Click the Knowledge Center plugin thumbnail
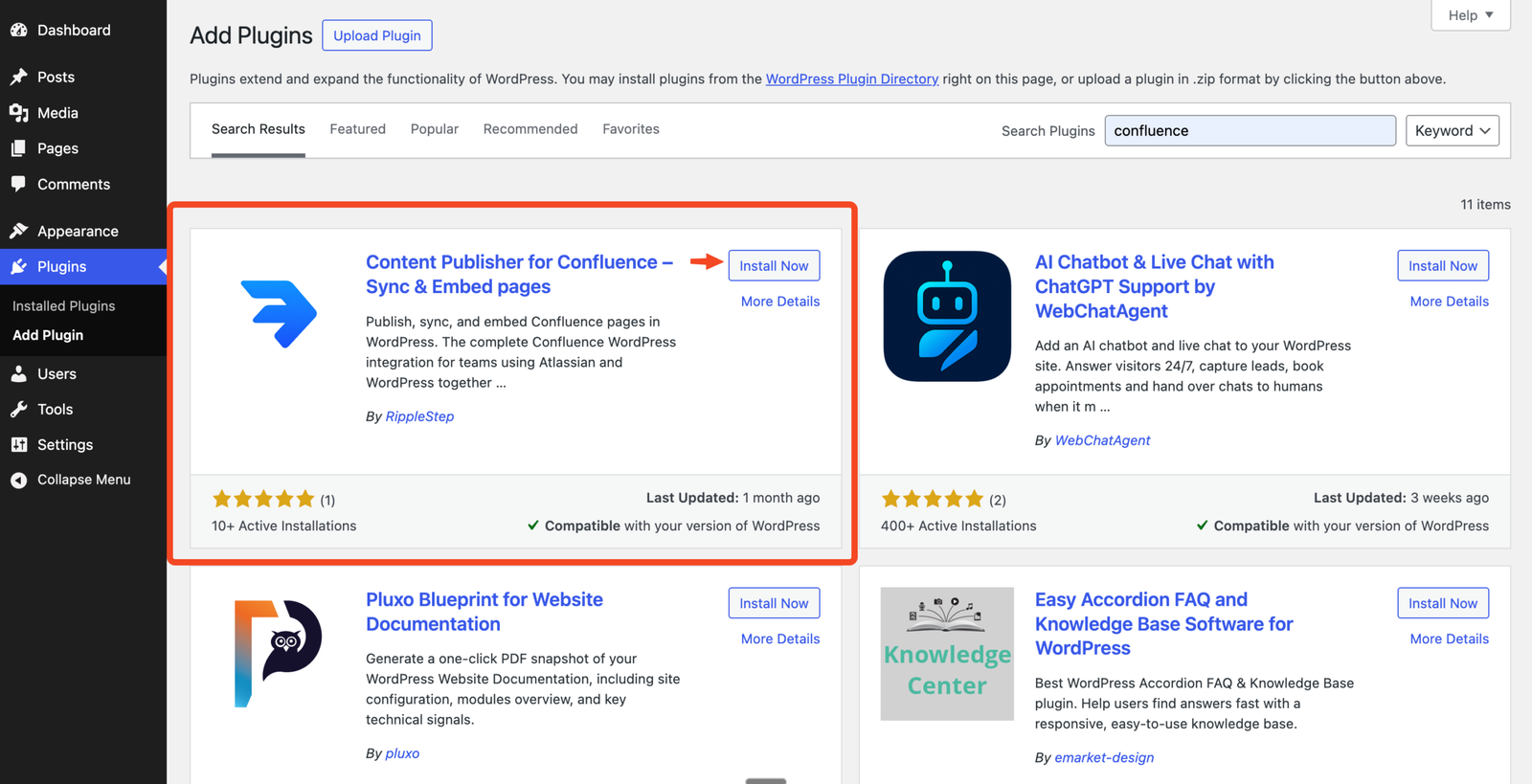This screenshot has height=784, width=1532. coord(947,654)
